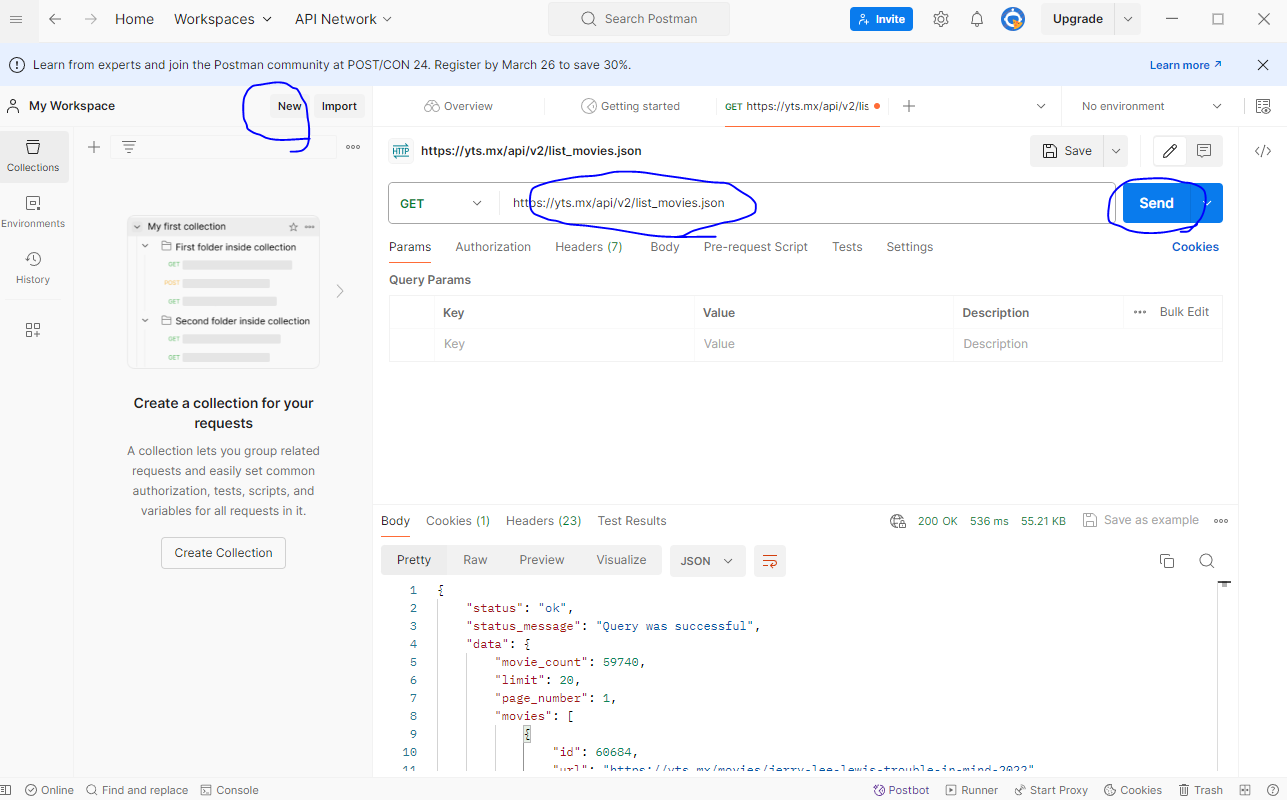Open the environment quick look icon
The height and width of the screenshot is (800, 1287).
pos(1263,106)
